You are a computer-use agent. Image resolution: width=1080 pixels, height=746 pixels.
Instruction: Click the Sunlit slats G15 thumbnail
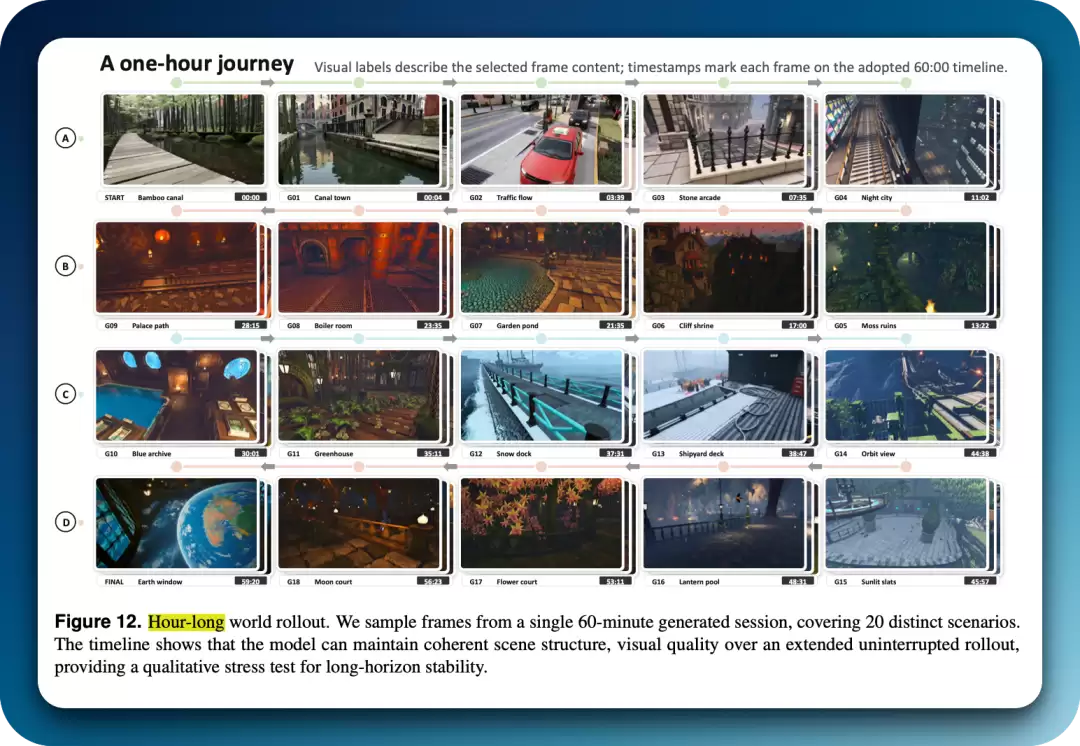pyautogui.click(x=906, y=524)
